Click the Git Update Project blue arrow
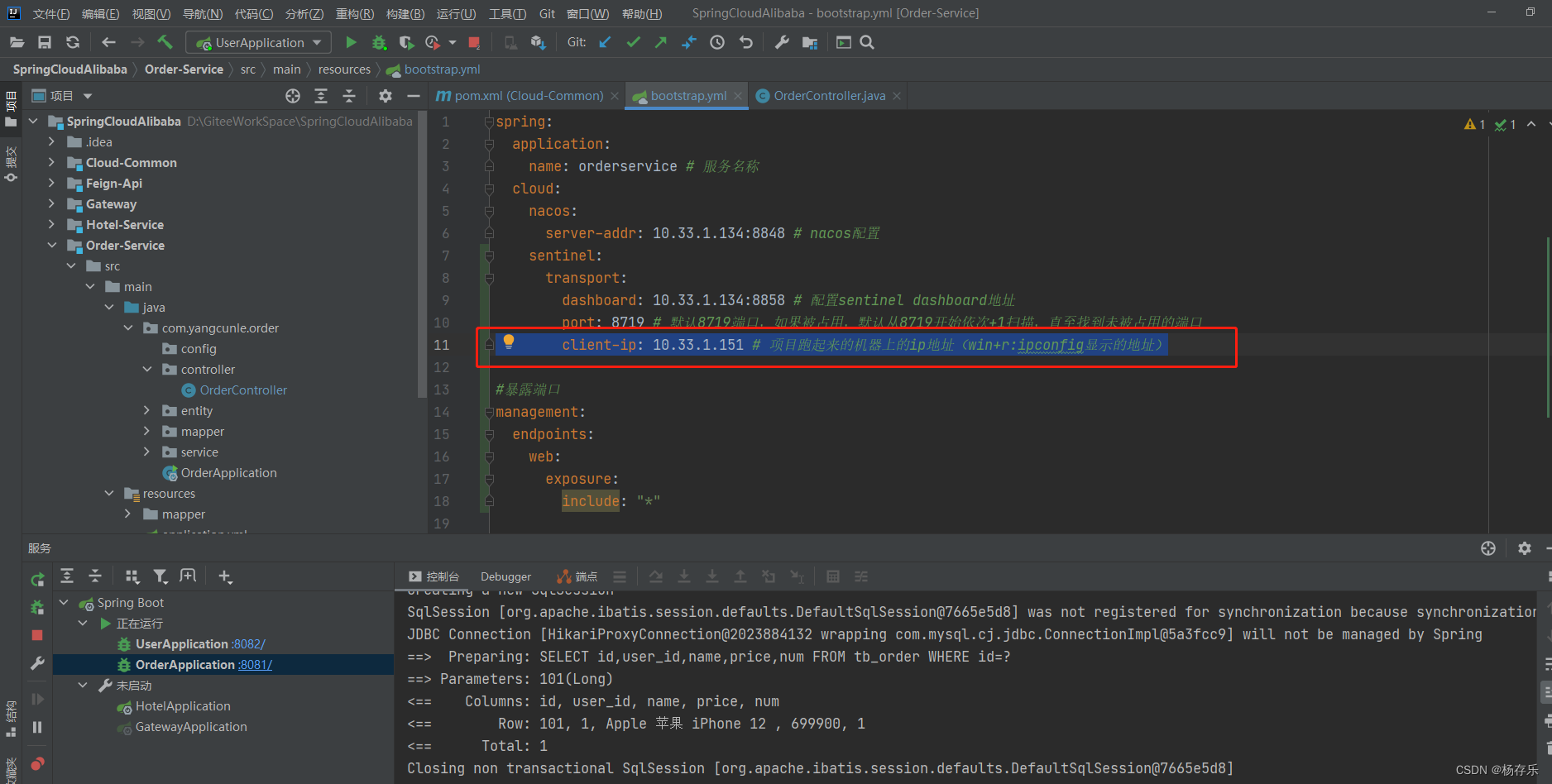The height and width of the screenshot is (784, 1552). (605, 42)
